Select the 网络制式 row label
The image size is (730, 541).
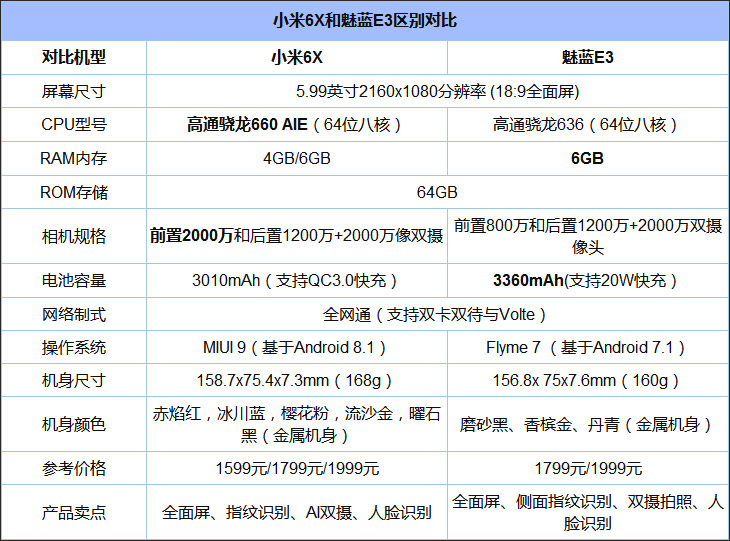[74, 314]
